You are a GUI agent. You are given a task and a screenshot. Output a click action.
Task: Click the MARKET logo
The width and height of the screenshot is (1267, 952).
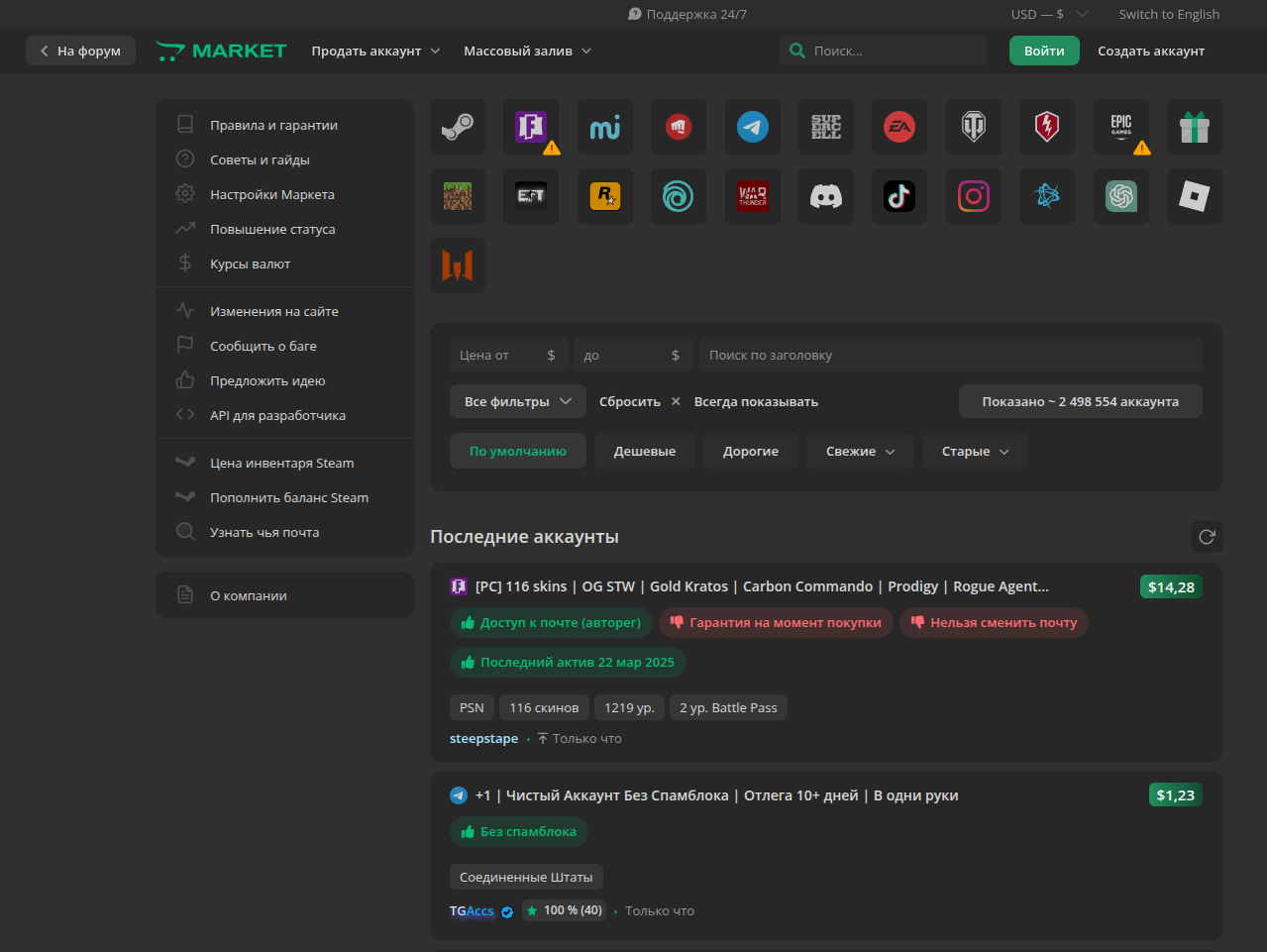(x=221, y=51)
